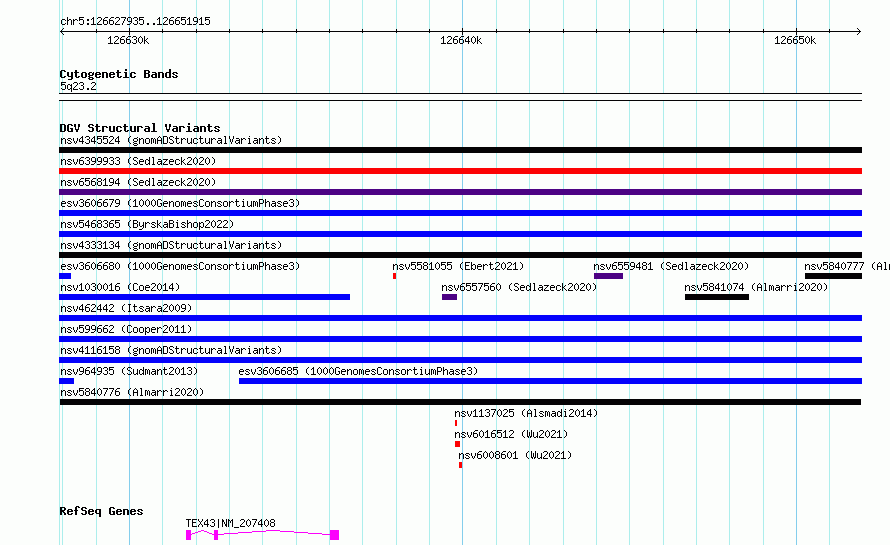
Task: Open nsv1137025 Alsmadi2014 variant label
Action: [526, 413]
